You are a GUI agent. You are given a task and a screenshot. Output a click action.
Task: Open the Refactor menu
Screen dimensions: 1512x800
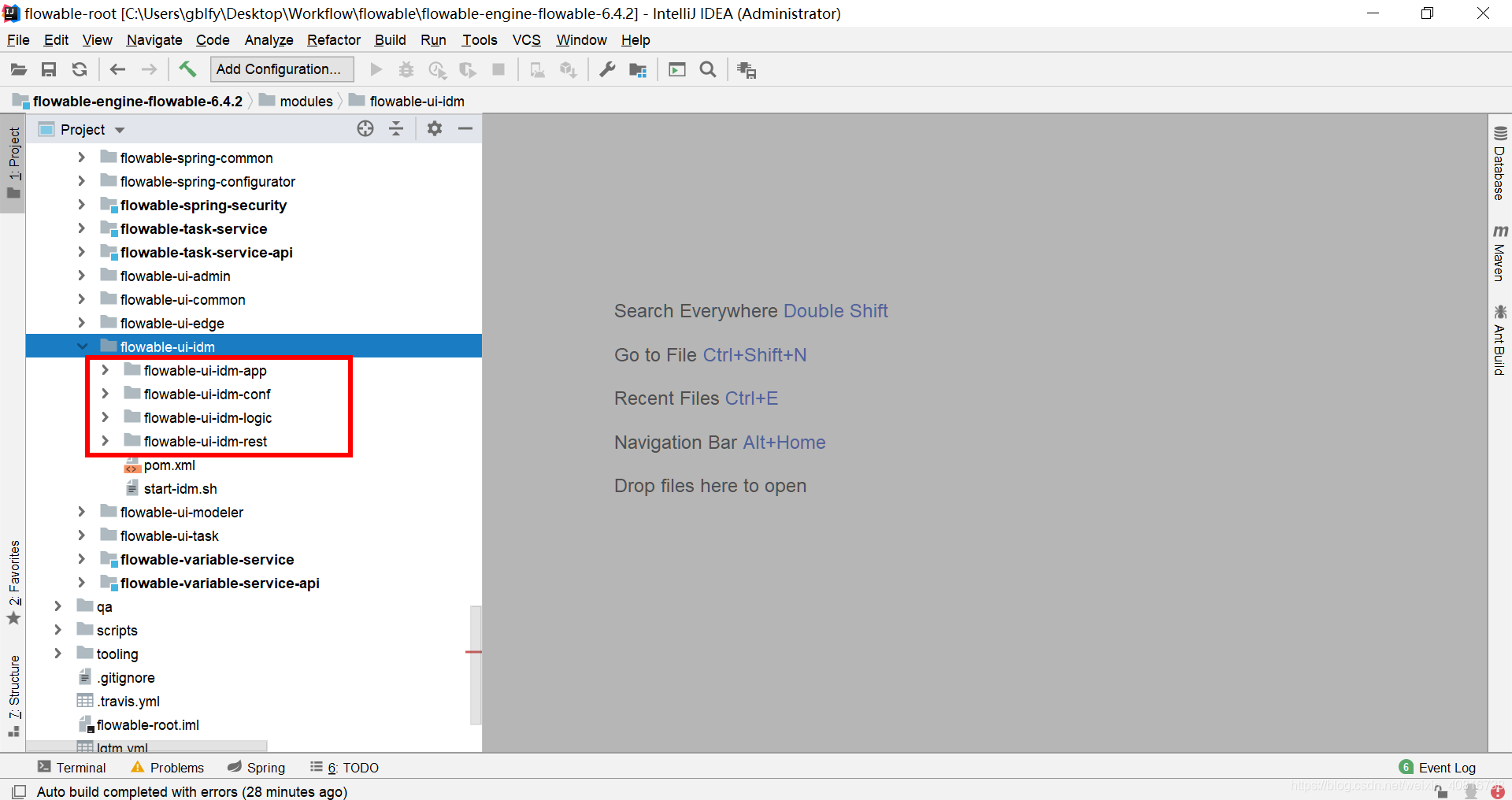334,40
